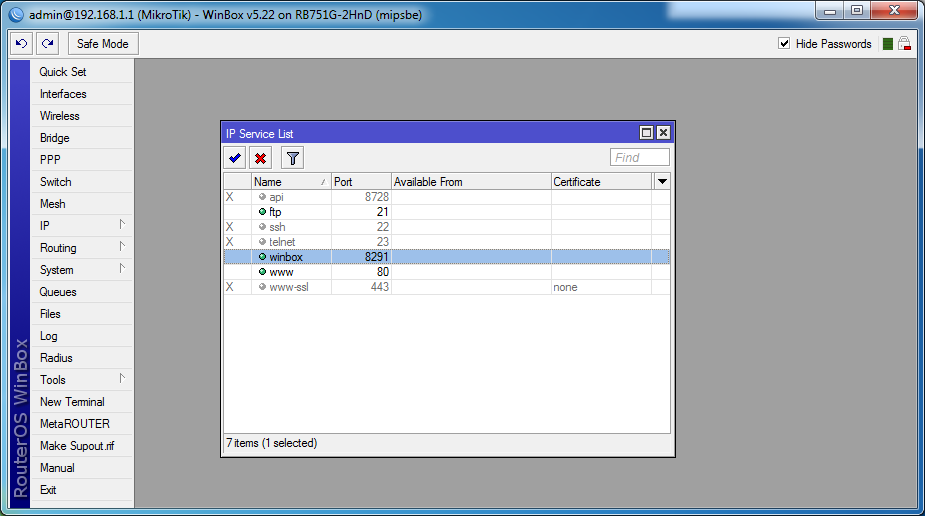Viewport: 925px width, 516px height.
Task: Click port 8291 cell
Action: 361,257
